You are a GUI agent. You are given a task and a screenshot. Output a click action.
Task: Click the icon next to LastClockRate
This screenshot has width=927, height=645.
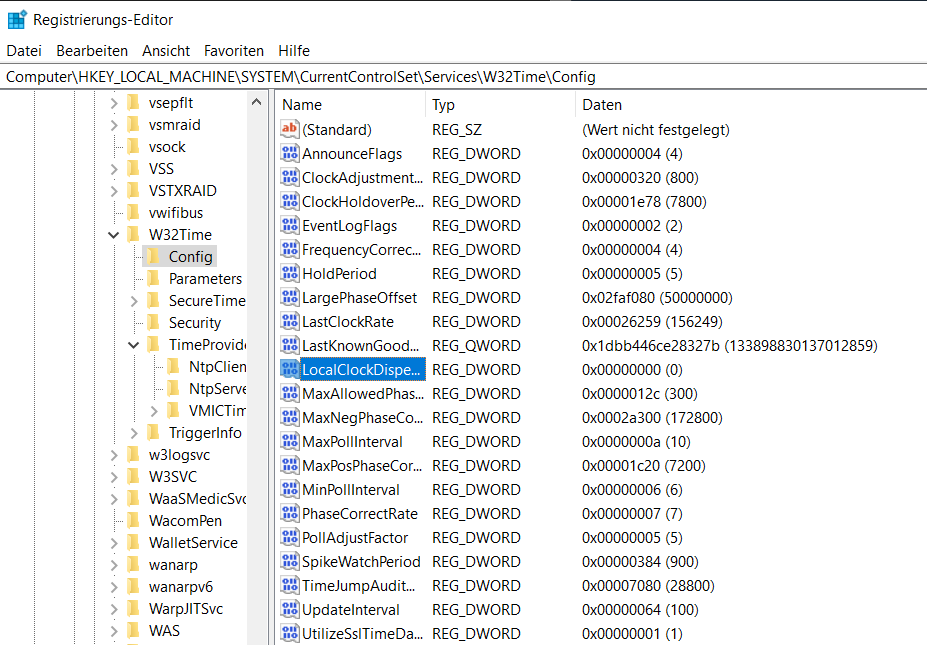coord(290,322)
